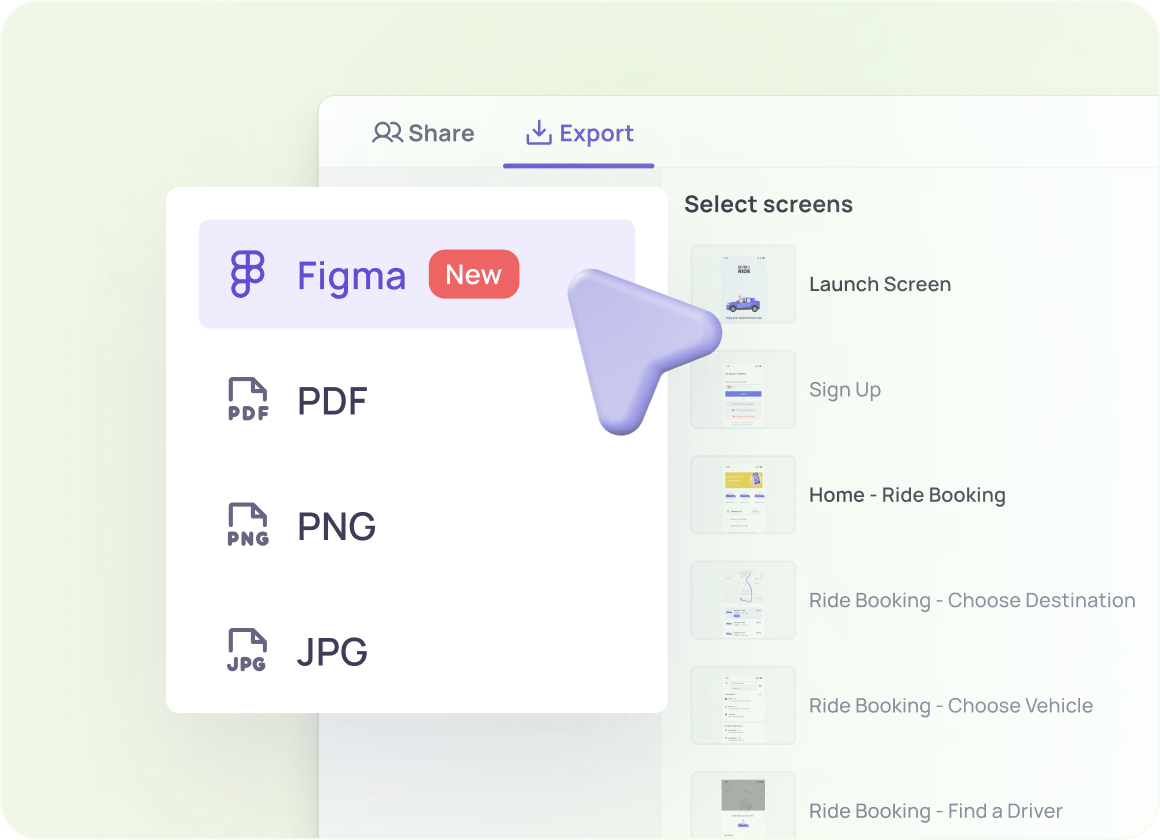Screen dimensions: 1160x840
Task: Open the Figma export option
Action: [352, 276]
